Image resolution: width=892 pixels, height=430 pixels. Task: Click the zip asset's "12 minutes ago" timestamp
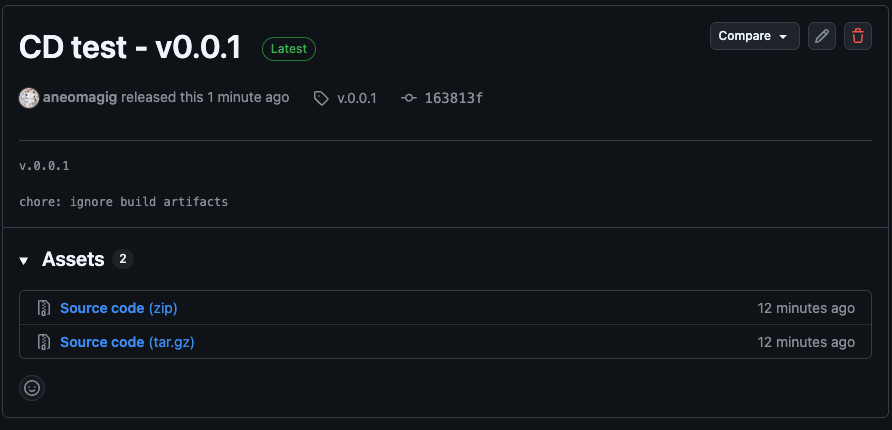[x=806, y=308]
